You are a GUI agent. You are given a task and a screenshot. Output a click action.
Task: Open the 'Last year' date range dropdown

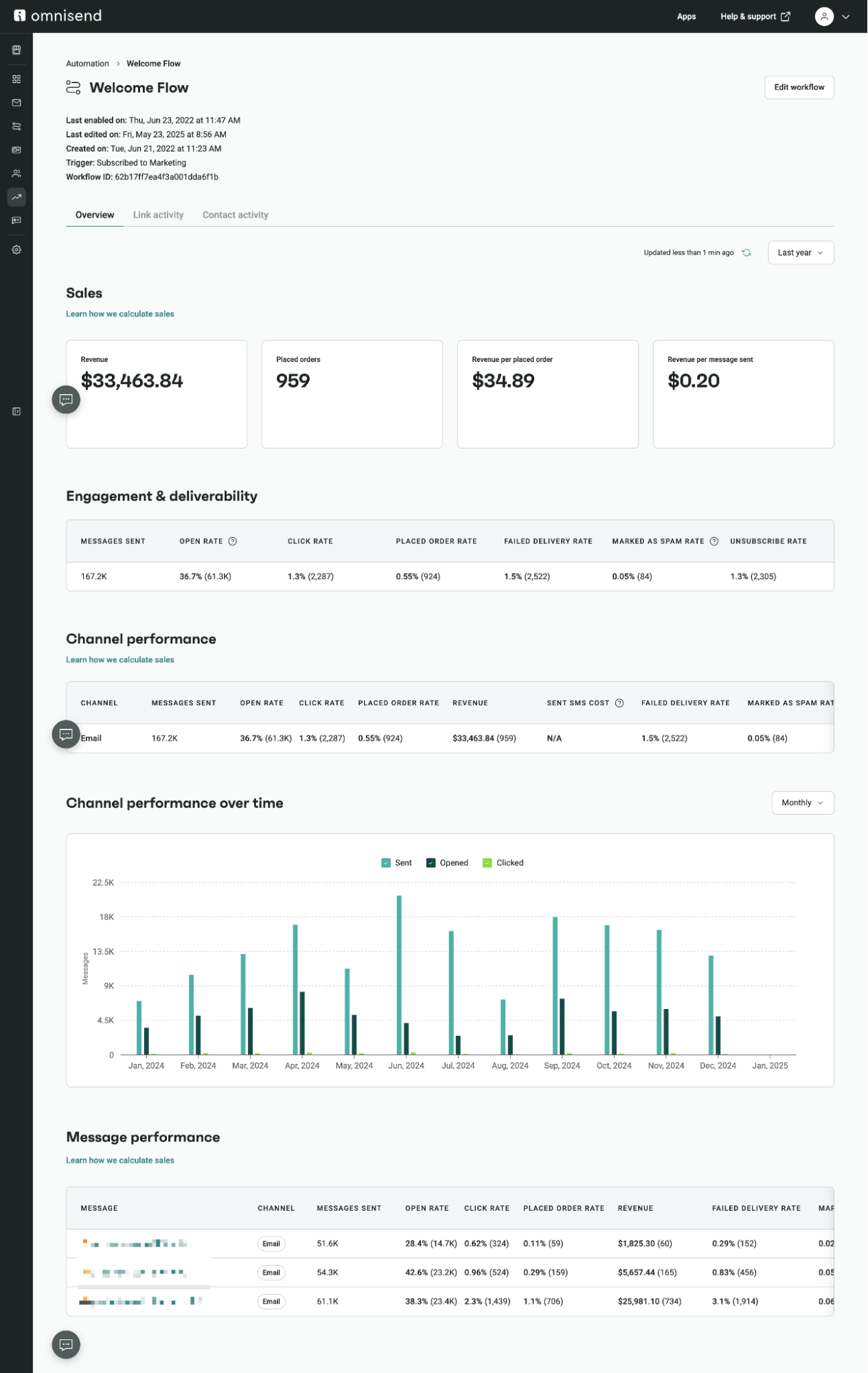801,253
